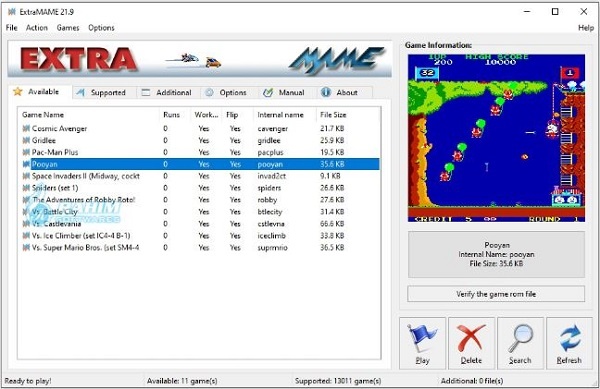
Task: Click the red X Delete icon
Action: (x=471, y=338)
